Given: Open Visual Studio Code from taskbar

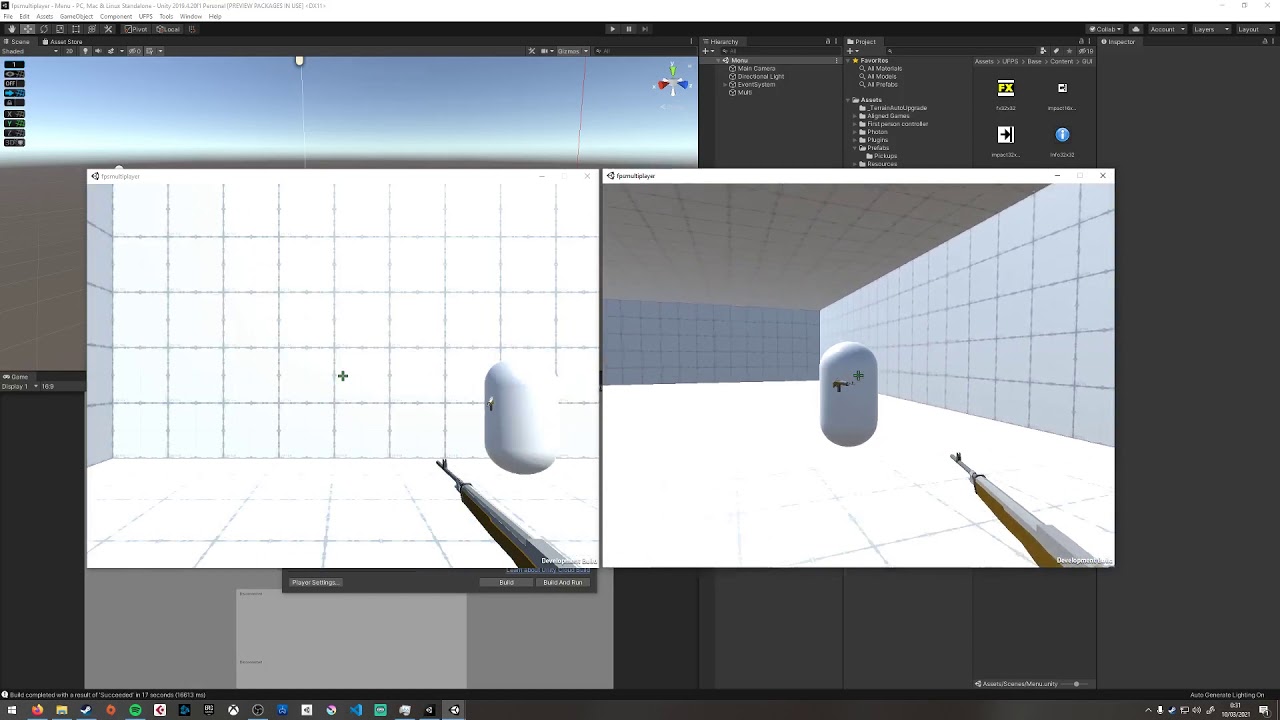Looking at the screenshot, I should 356,710.
